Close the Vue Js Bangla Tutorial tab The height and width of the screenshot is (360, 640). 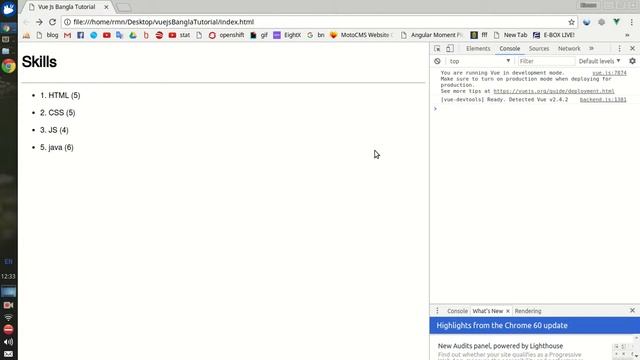(106, 7)
